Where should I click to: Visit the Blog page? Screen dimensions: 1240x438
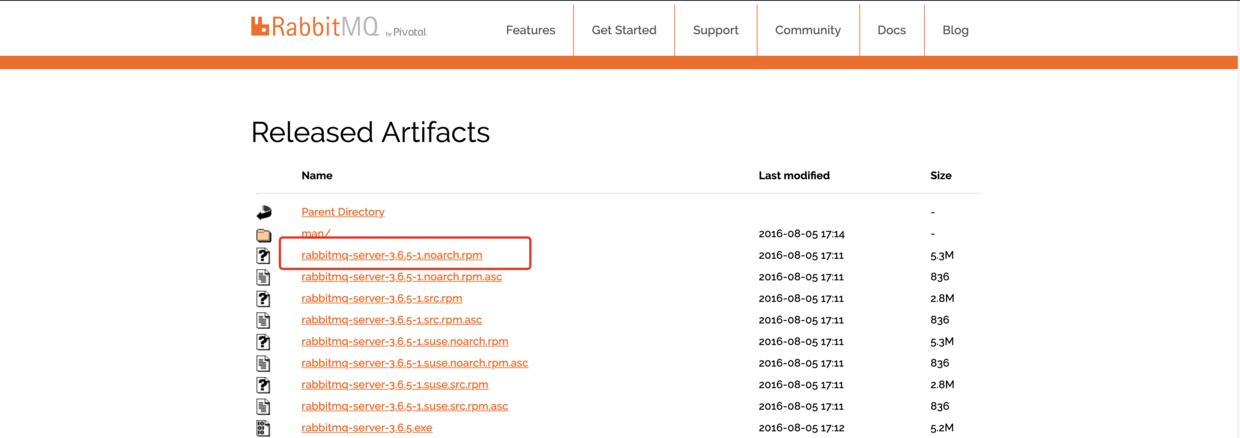955,30
